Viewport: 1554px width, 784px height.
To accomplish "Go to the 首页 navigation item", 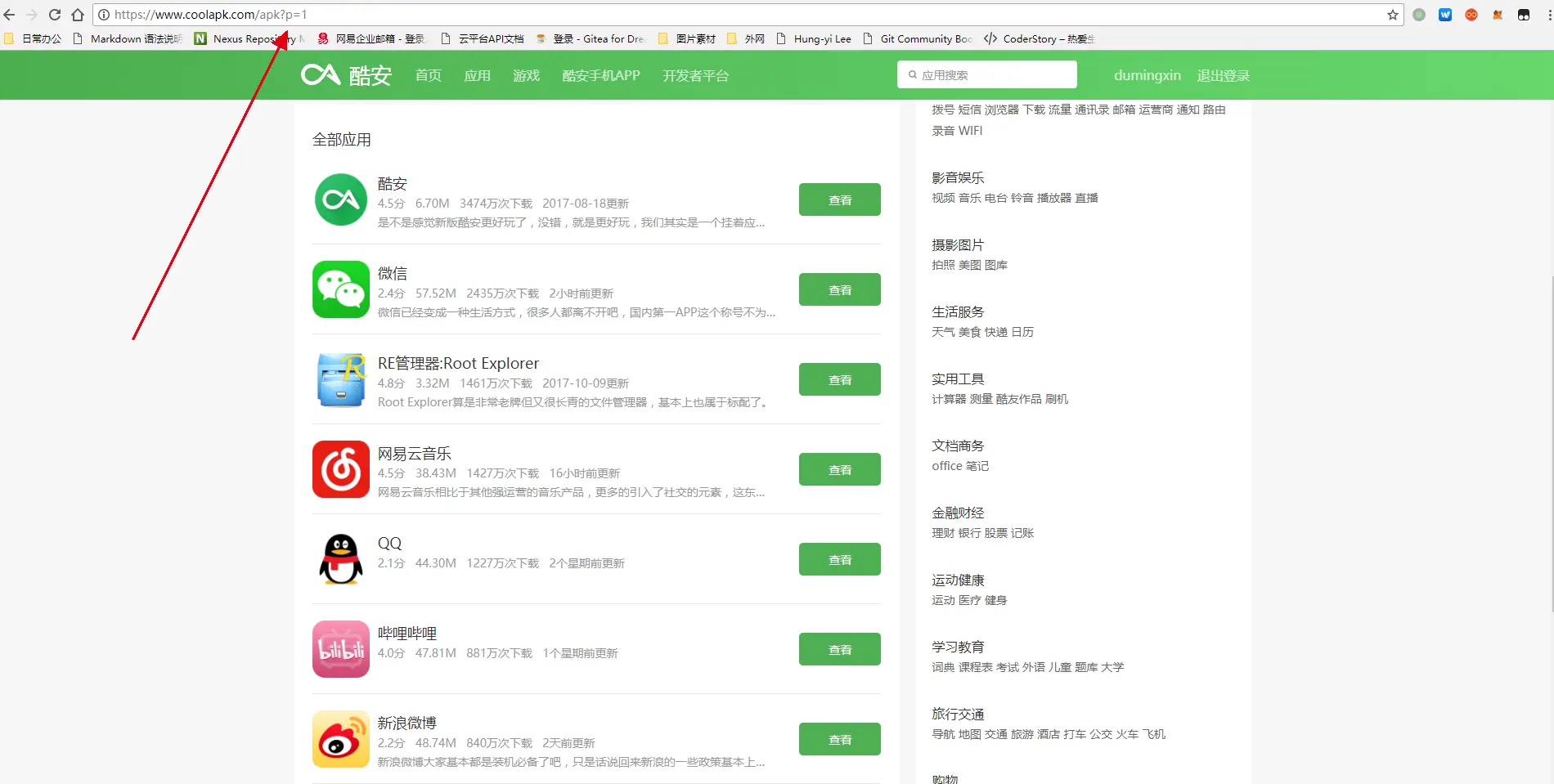I will pos(429,75).
